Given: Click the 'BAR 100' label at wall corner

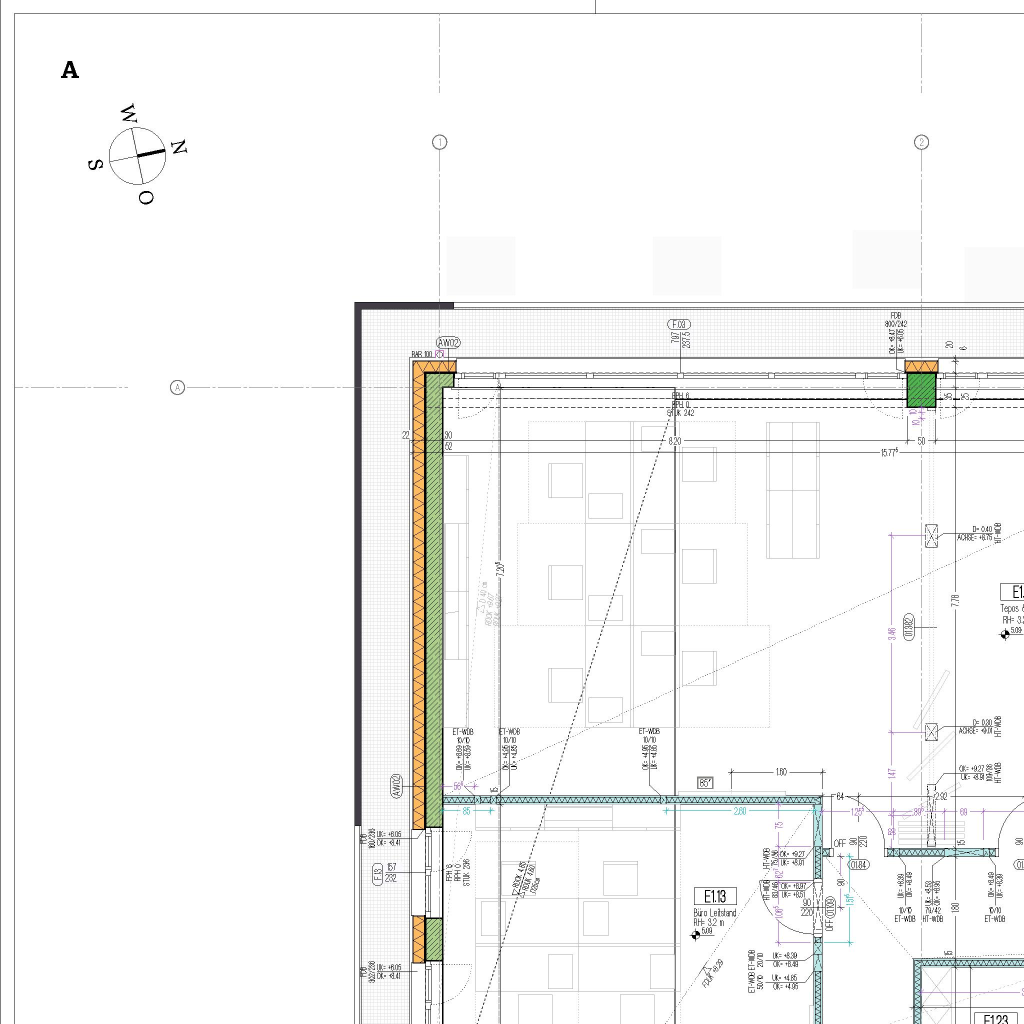Looking at the screenshot, I should 422,355.
